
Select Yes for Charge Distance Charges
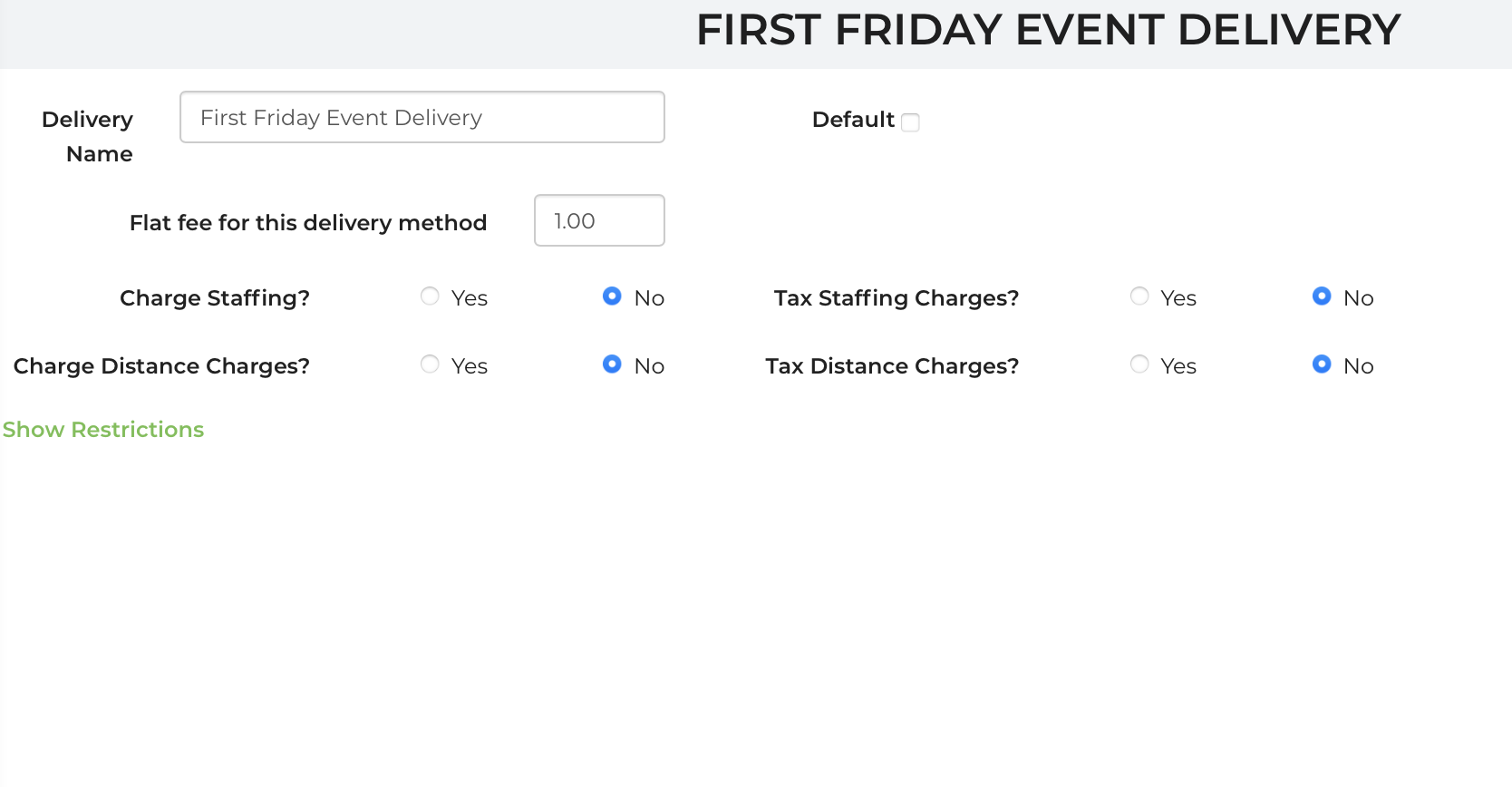[x=430, y=364]
